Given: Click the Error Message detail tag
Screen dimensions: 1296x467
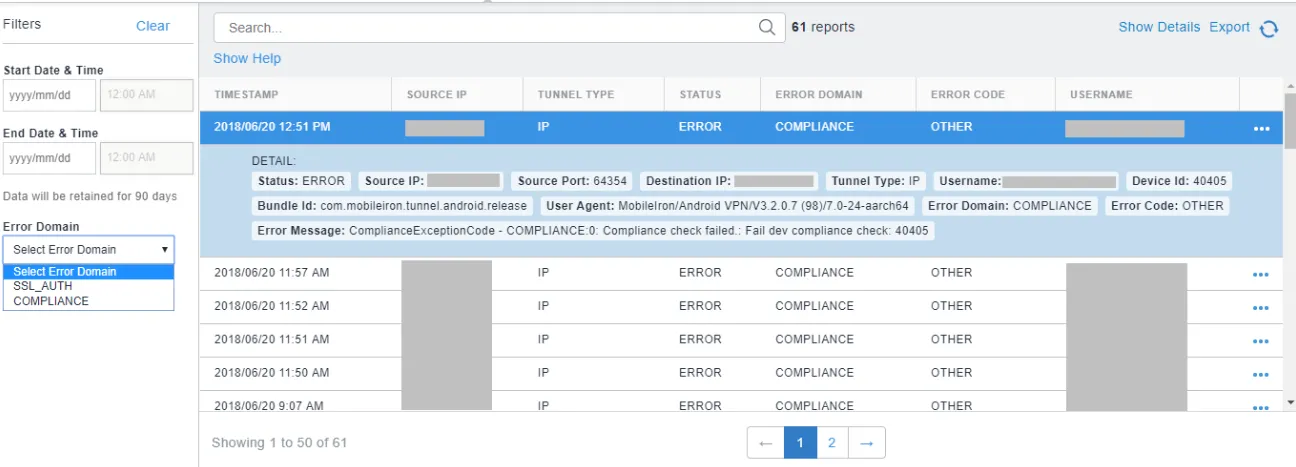Looking at the screenshot, I should pyautogui.click(x=593, y=231).
